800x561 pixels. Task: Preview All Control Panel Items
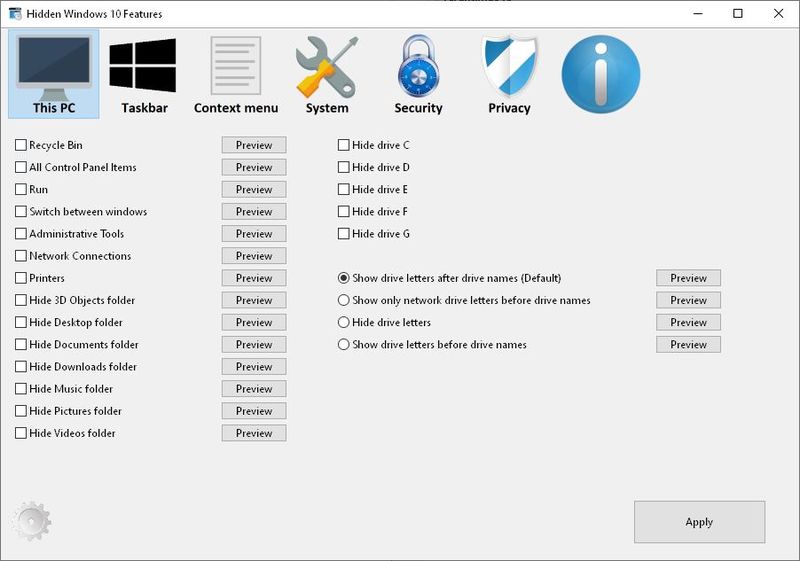pos(254,167)
